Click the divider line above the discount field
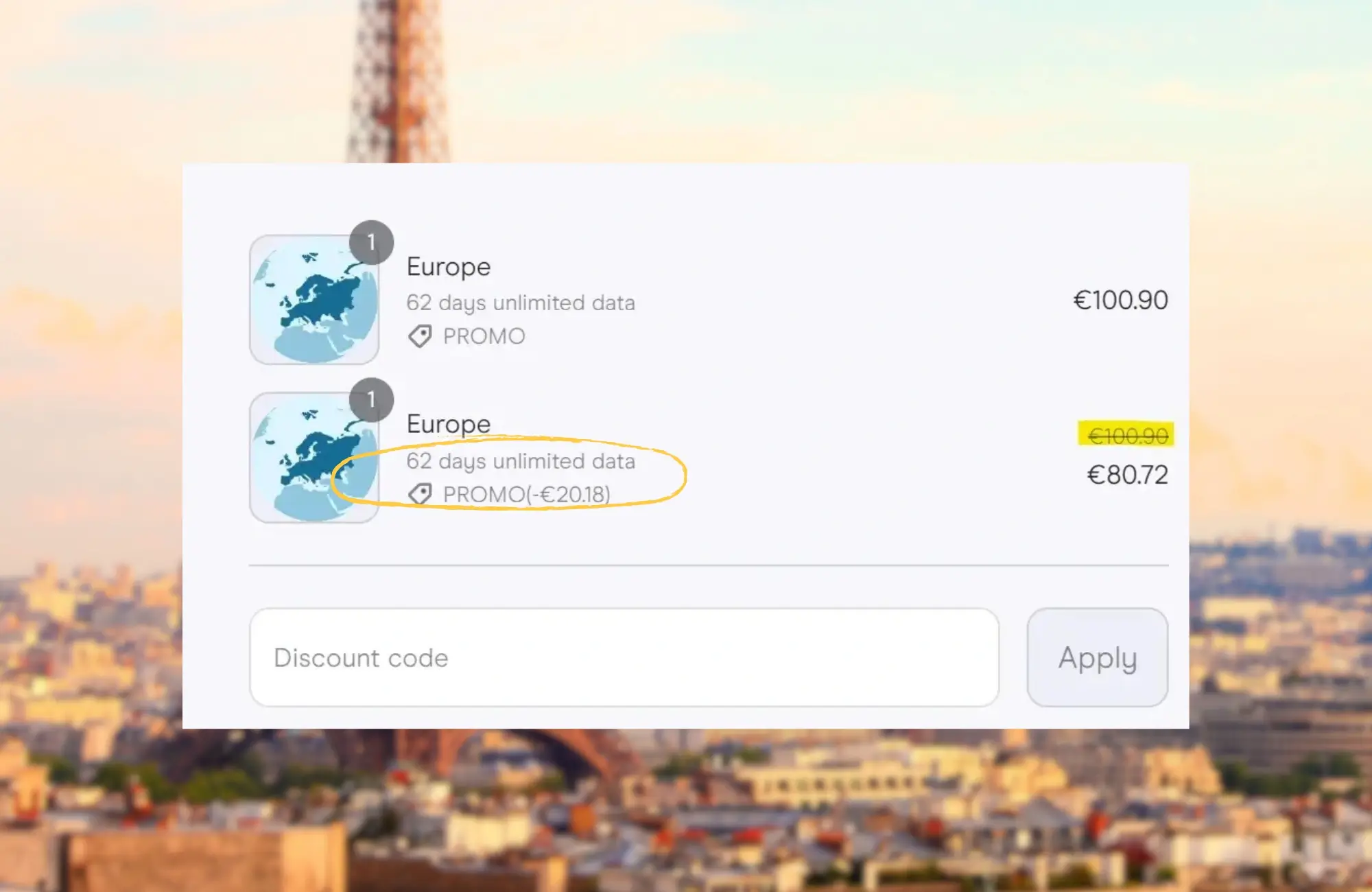Image resolution: width=1372 pixels, height=892 pixels. tap(708, 565)
